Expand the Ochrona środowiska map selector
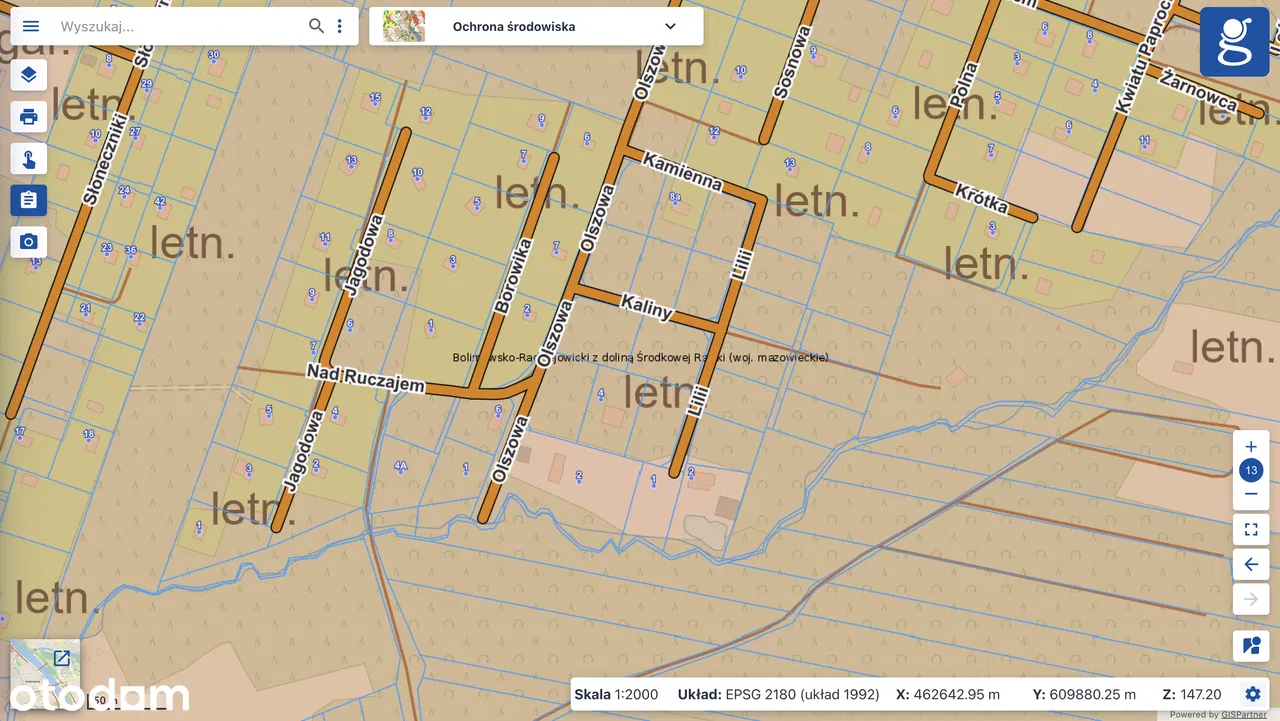Viewport: 1280px width, 721px height. [670, 26]
